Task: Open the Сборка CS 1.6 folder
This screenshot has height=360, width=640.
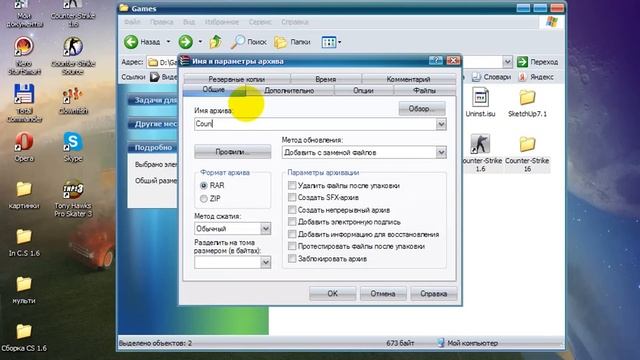Action: (24, 337)
